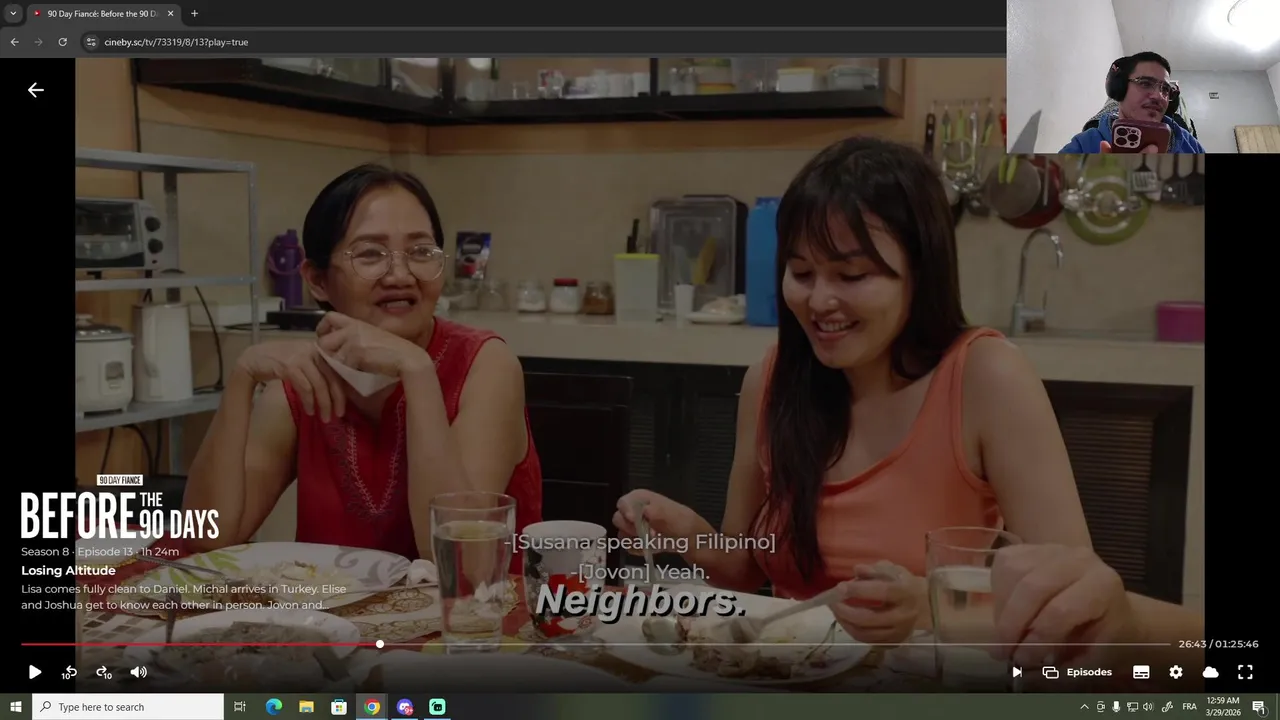Rewind the video 10 seconds
Viewport: 1280px width, 720px height.
(x=69, y=672)
